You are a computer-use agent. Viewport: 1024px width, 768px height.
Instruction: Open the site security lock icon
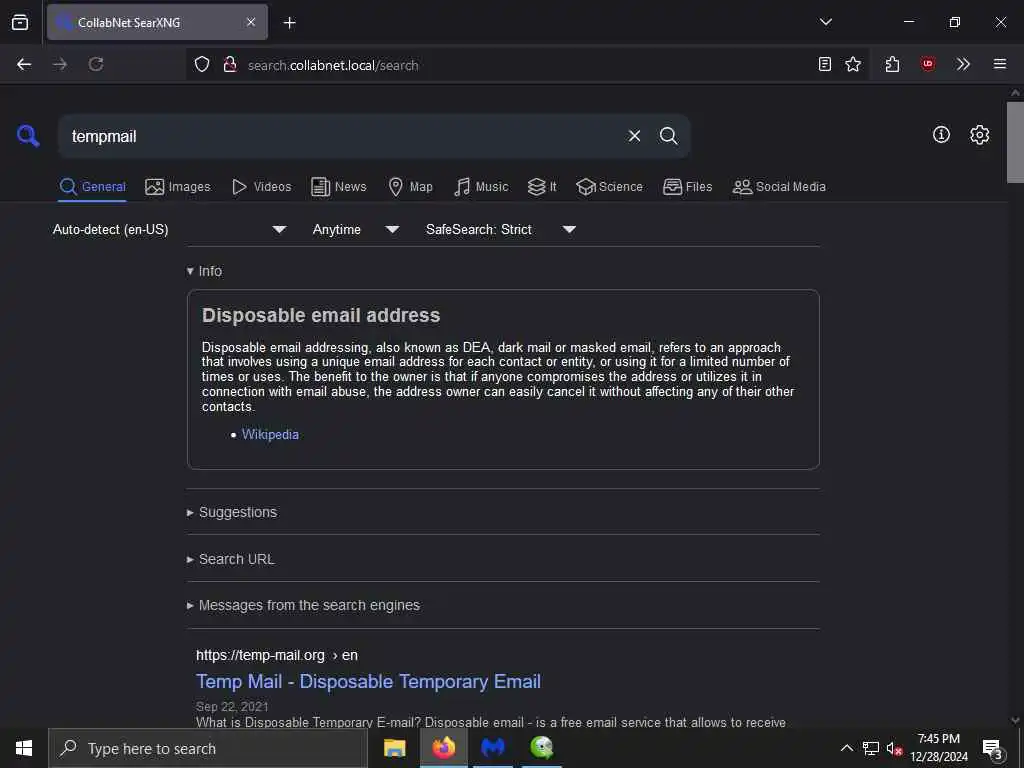pos(229,64)
